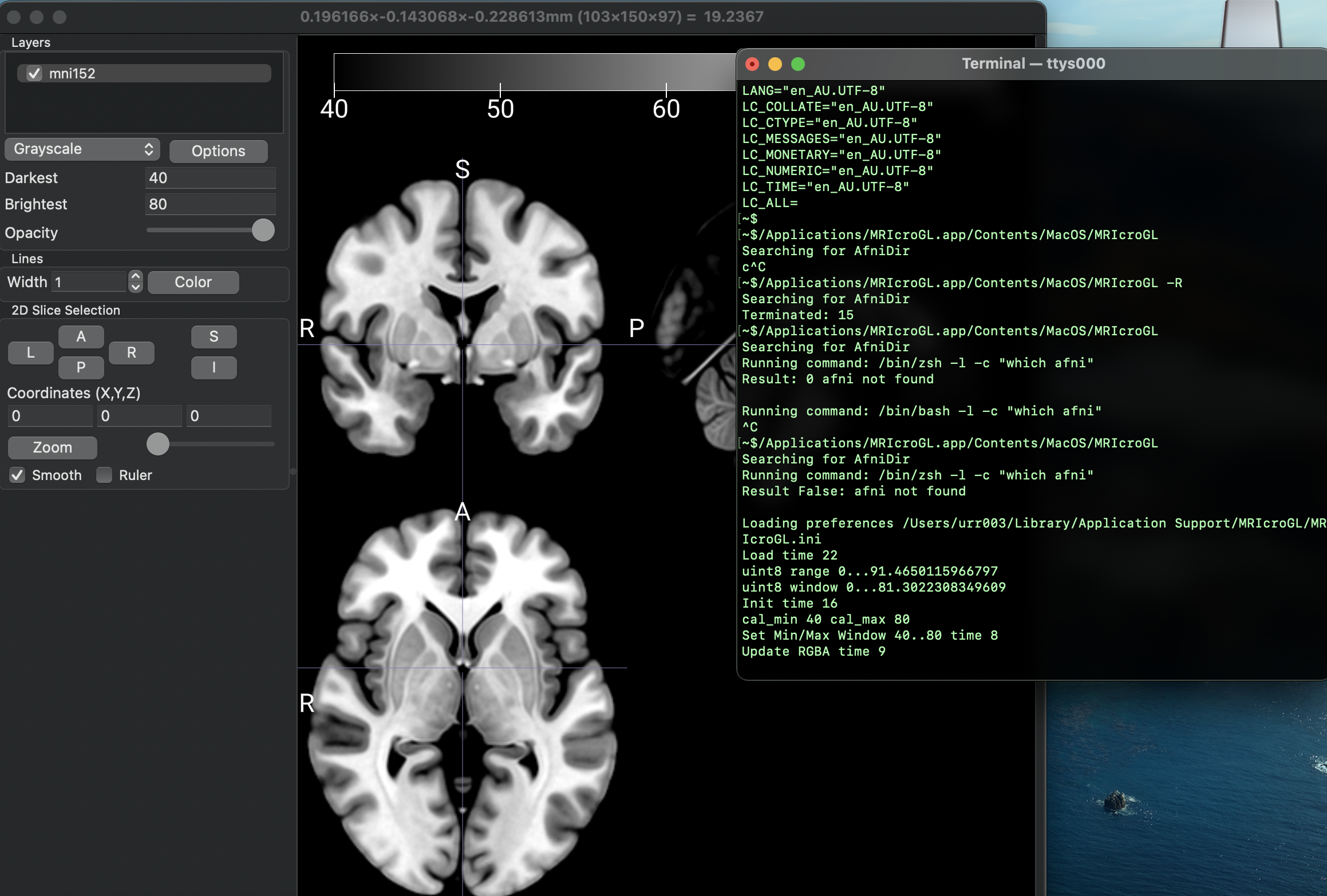Viewport: 1327px width, 896px height.
Task: Open the layer Options button
Action: pos(218,151)
